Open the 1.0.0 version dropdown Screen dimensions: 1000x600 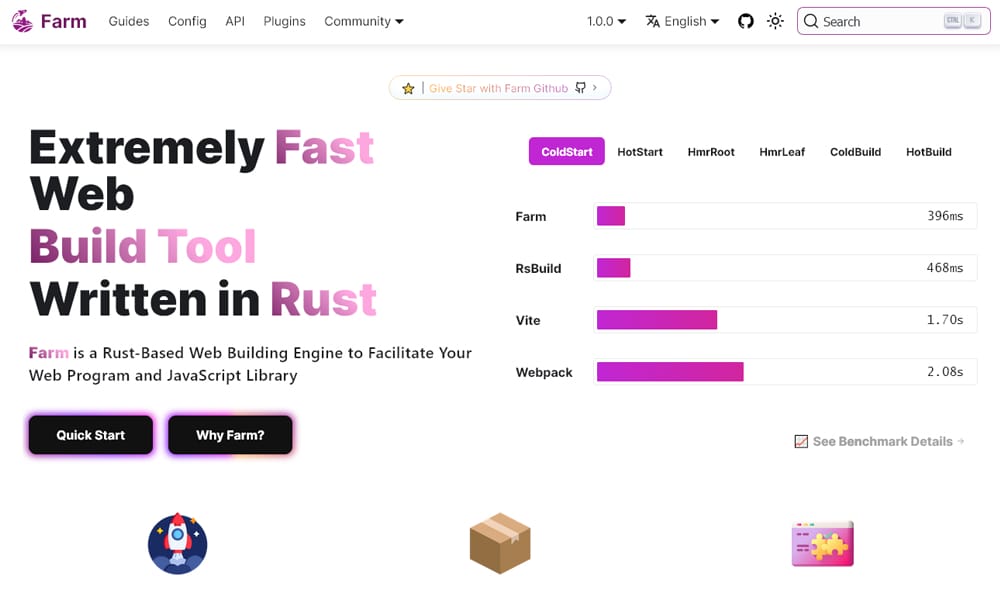[605, 20]
